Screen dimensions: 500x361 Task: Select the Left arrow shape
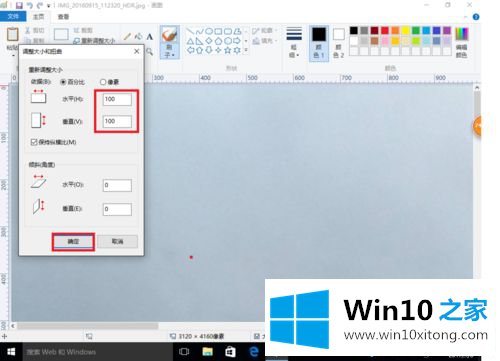pyautogui.click(x=190, y=50)
